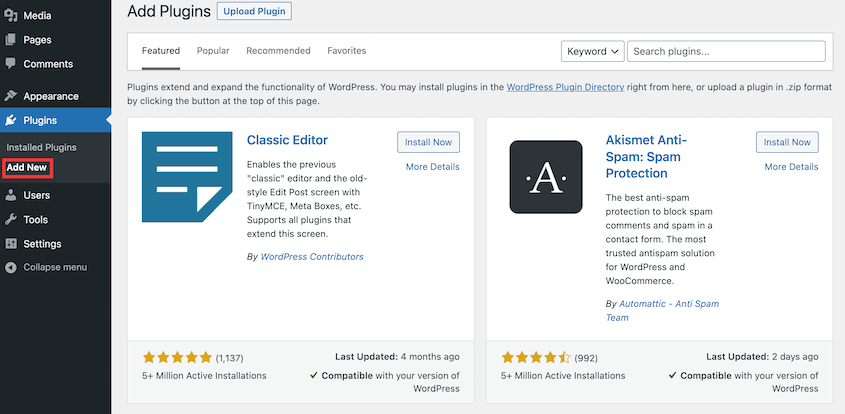Click the Collapse menu label

click(x=55, y=267)
